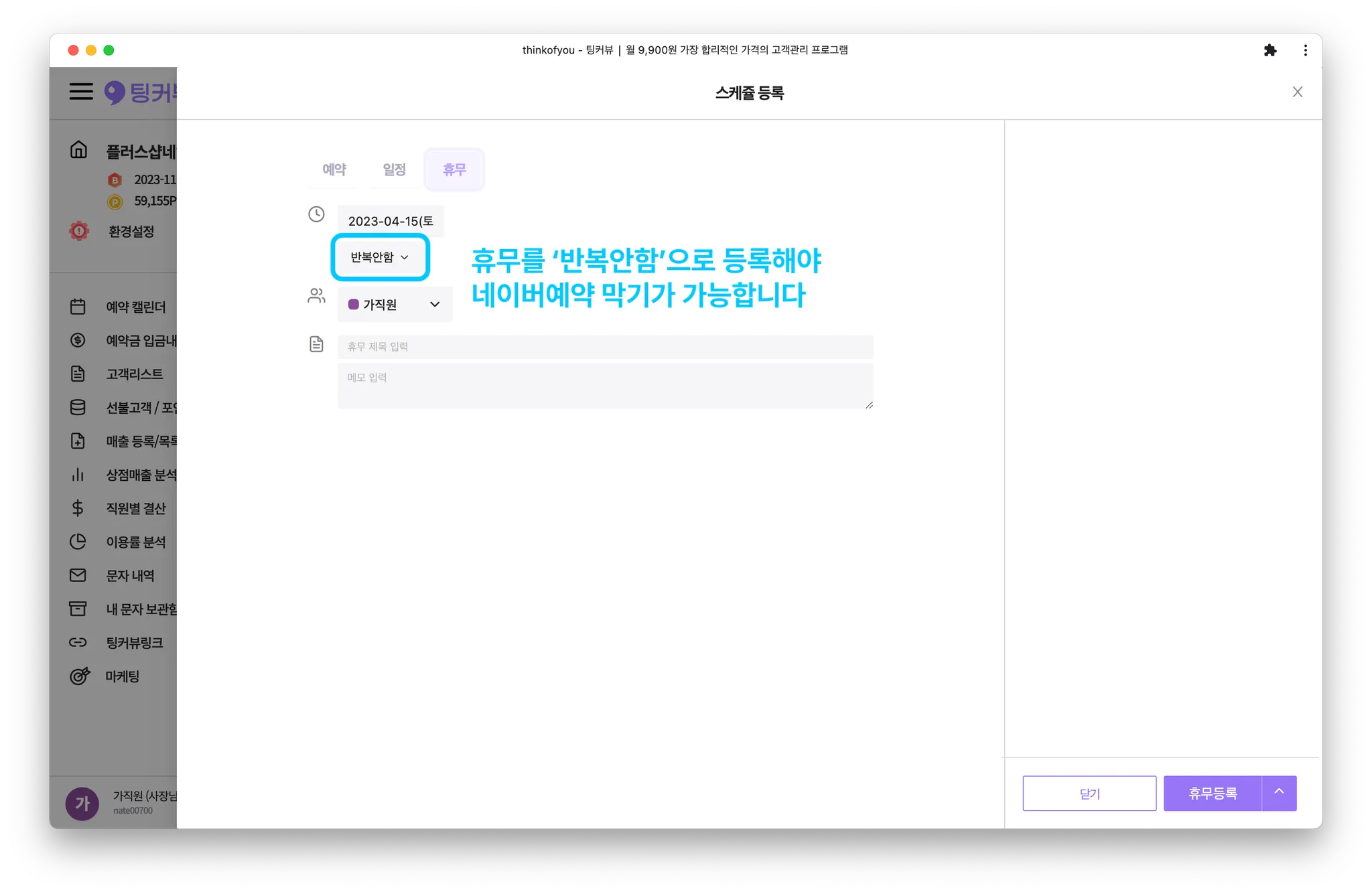The image size is (1372, 894).
Task: Click the 문자 내역 envelope icon
Action: pos(78,575)
